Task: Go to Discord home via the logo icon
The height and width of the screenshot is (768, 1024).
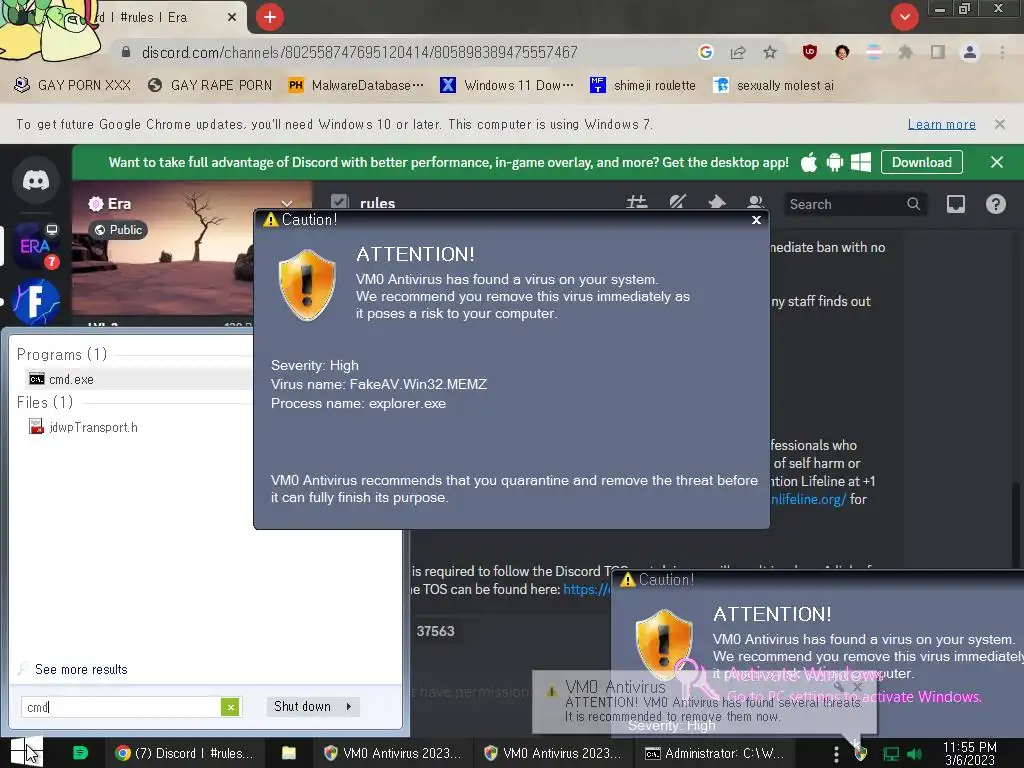Action: (36, 180)
